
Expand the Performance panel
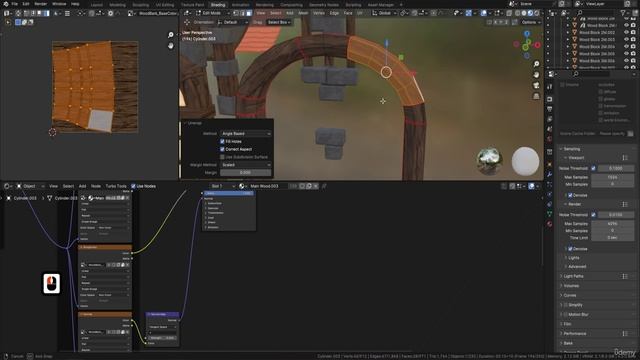(574, 333)
